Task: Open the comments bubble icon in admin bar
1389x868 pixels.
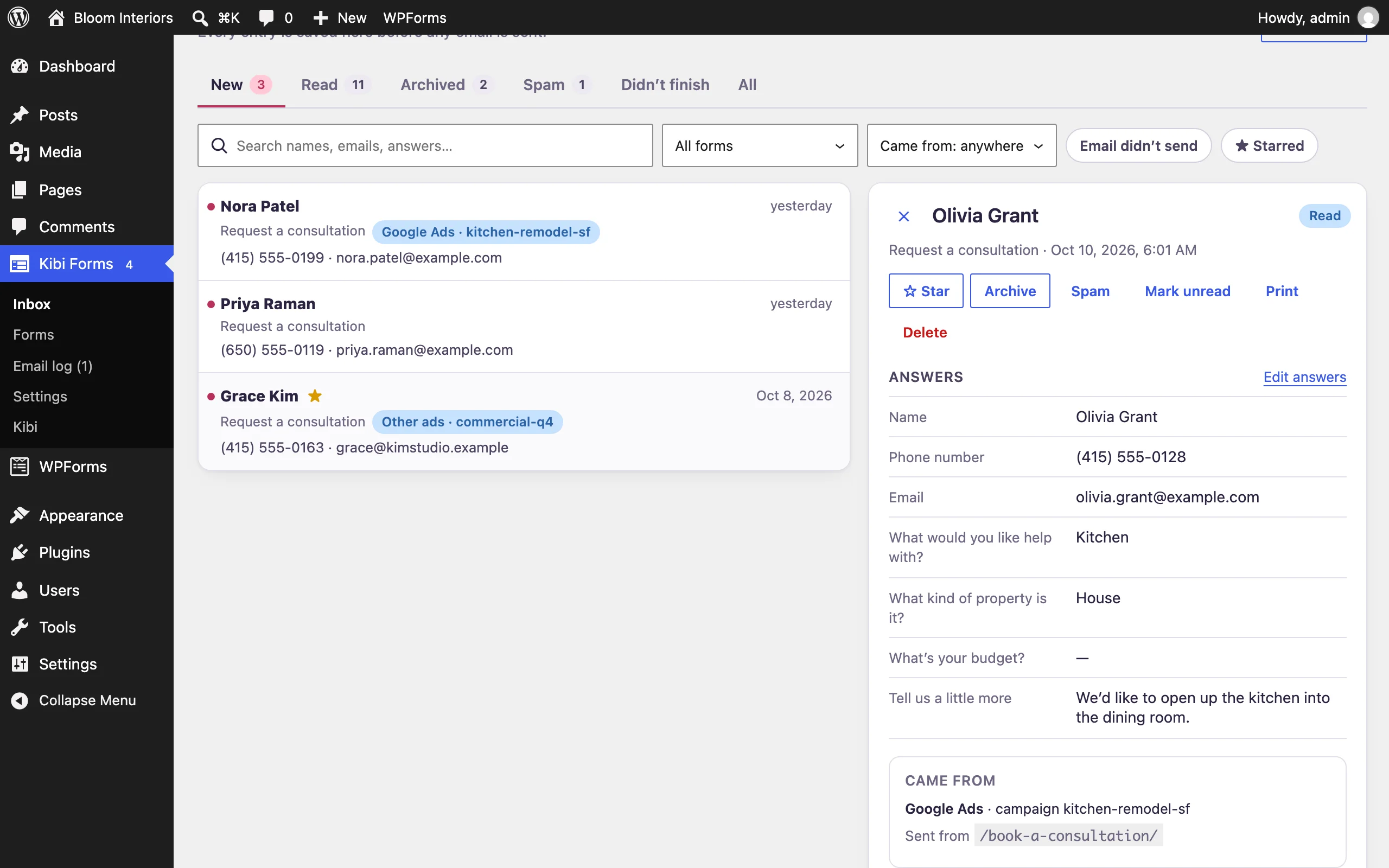Action: tap(266, 18)
